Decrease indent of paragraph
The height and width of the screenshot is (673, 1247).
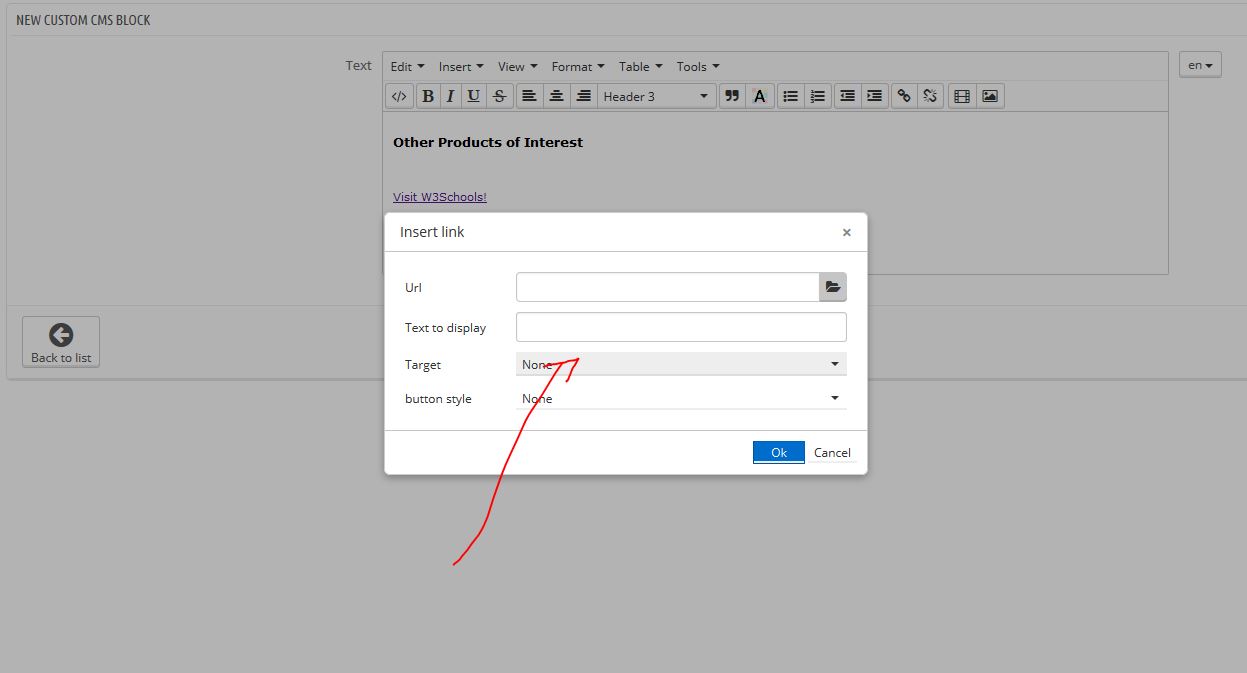[x=847, y=96]
